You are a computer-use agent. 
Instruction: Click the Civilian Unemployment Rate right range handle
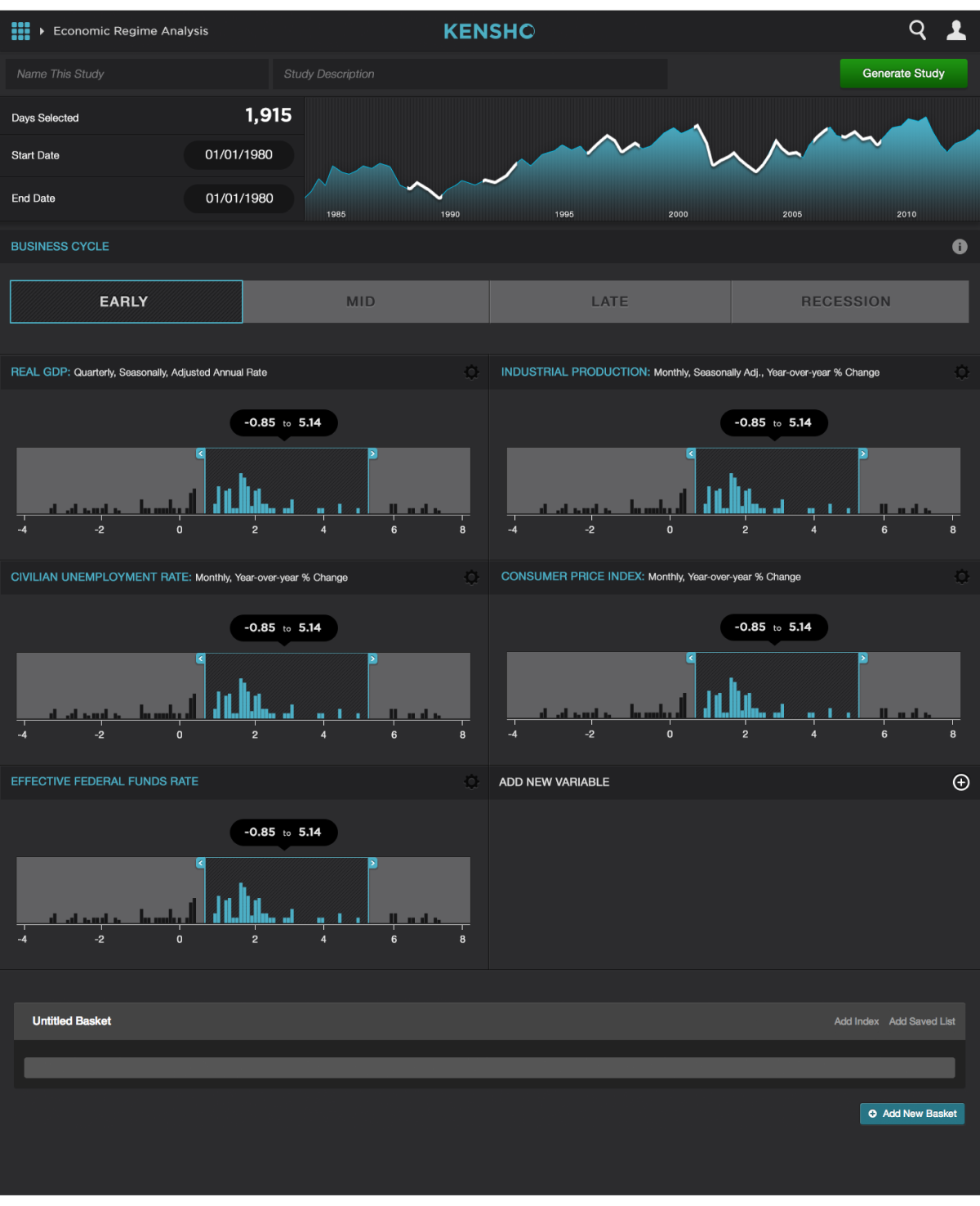coord(372,659)
